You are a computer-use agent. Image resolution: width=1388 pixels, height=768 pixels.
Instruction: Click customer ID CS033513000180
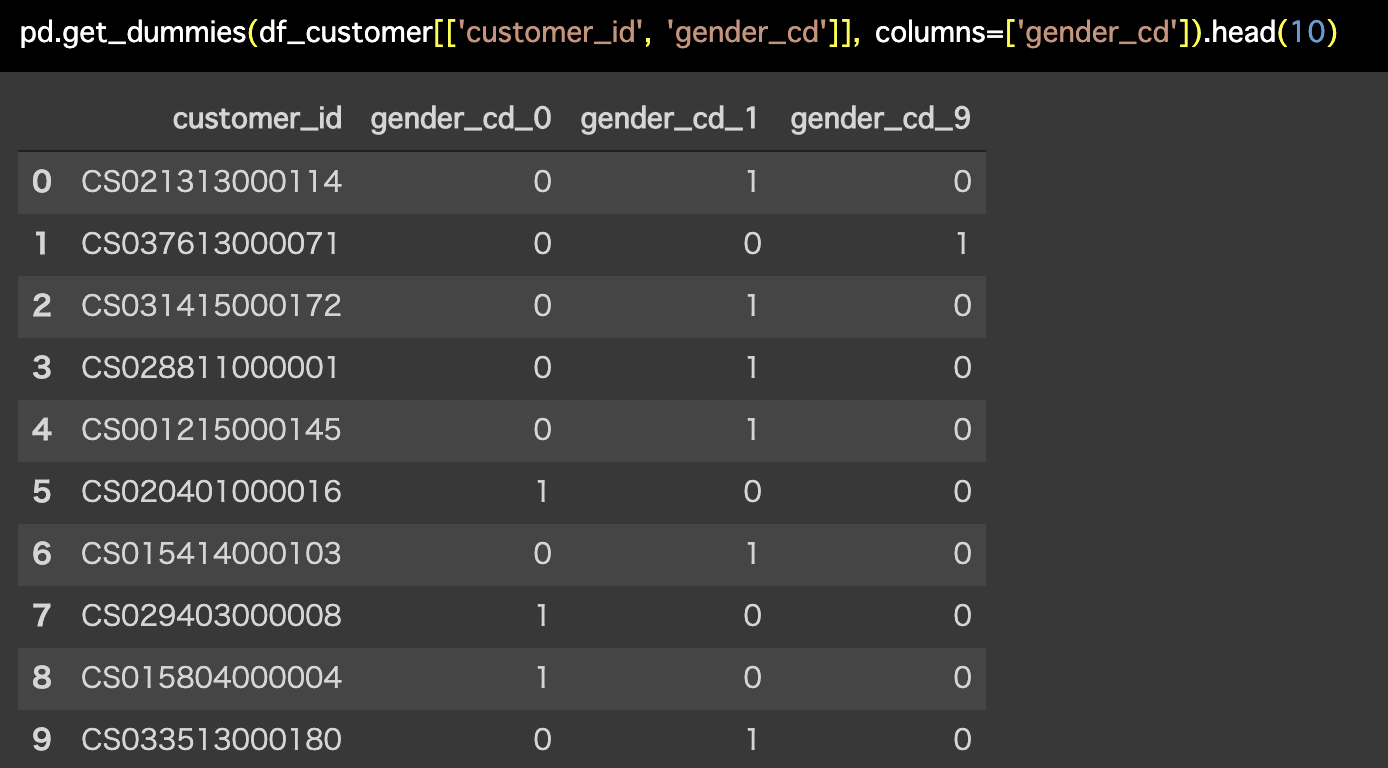(x=211, y=740)
